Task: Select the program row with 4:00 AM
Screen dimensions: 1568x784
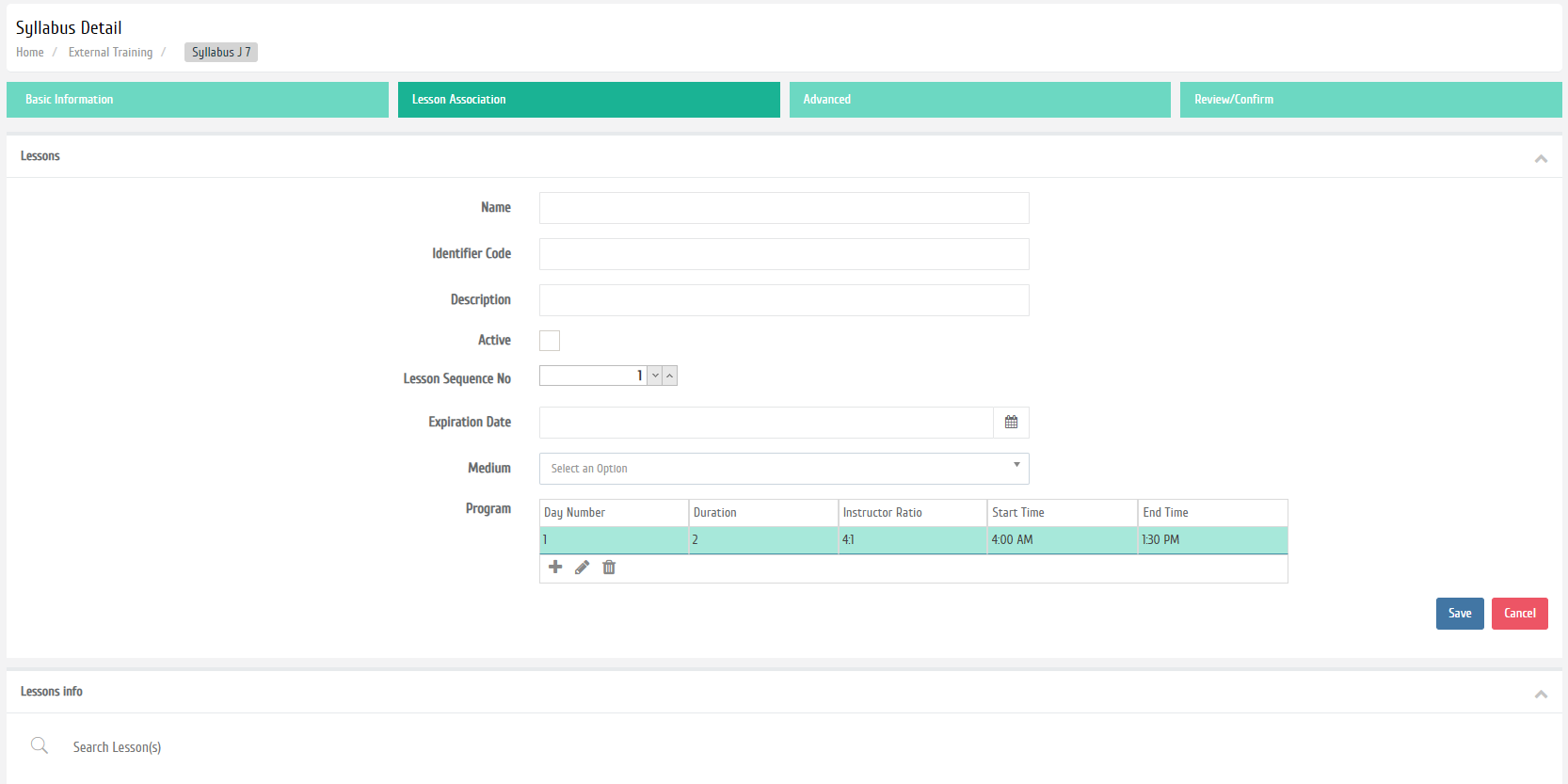Action: pos(1012,540)
